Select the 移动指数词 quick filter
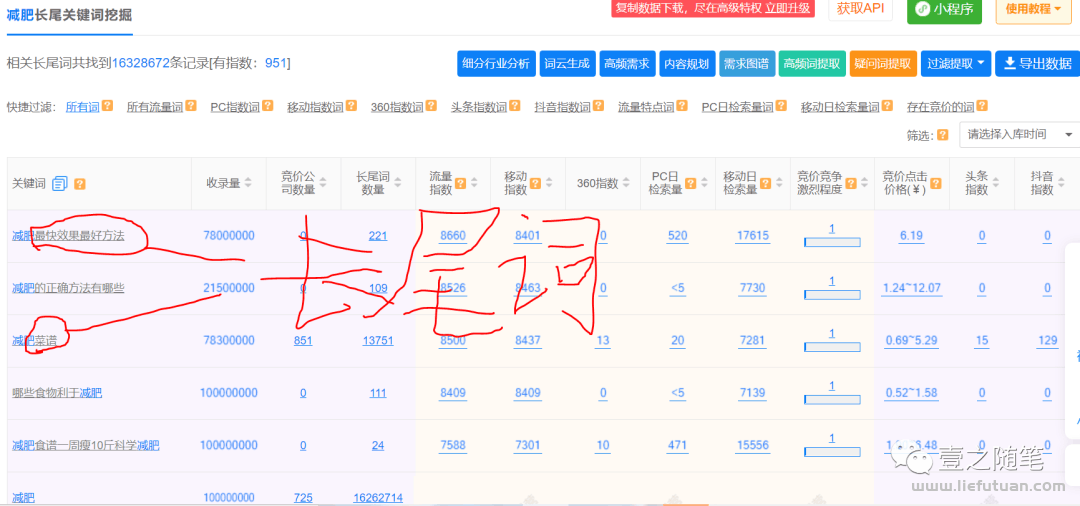This screenshot has width=1080, height=506. (315, 107)
